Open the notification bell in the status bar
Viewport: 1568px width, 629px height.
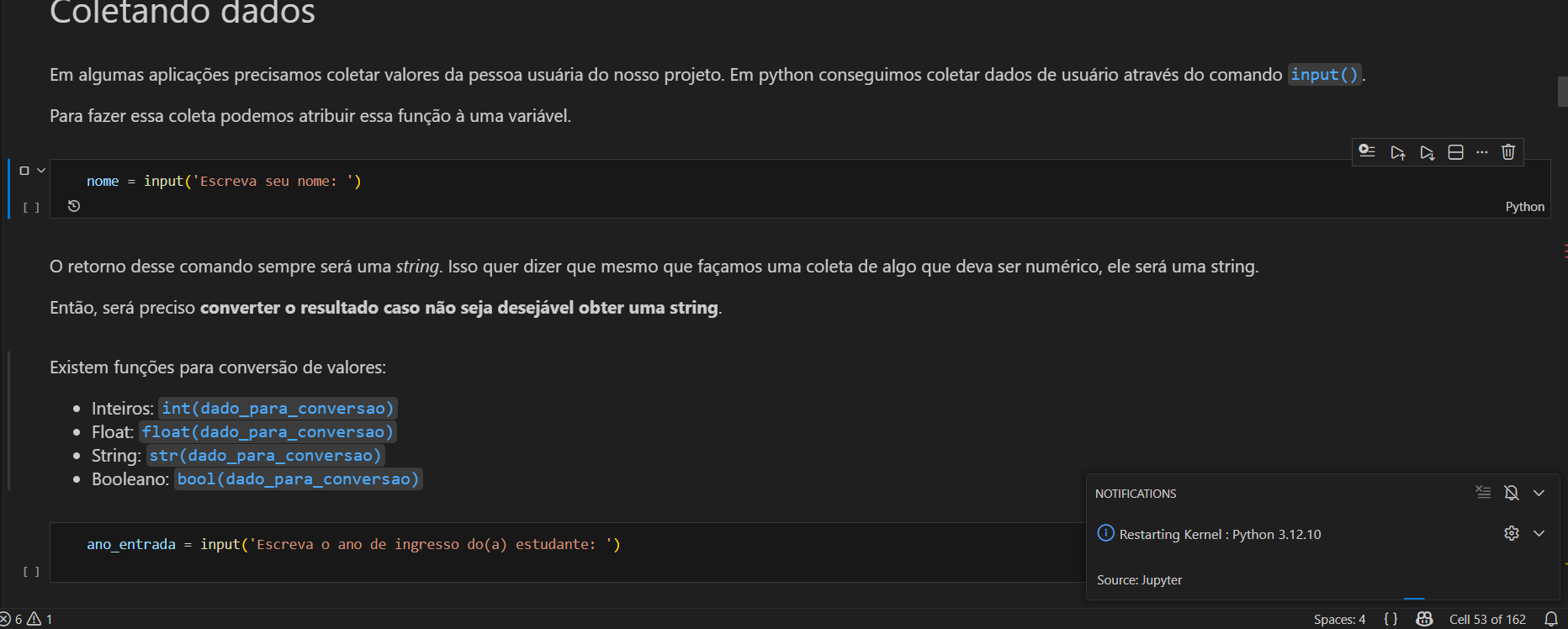pos(1551,619)
